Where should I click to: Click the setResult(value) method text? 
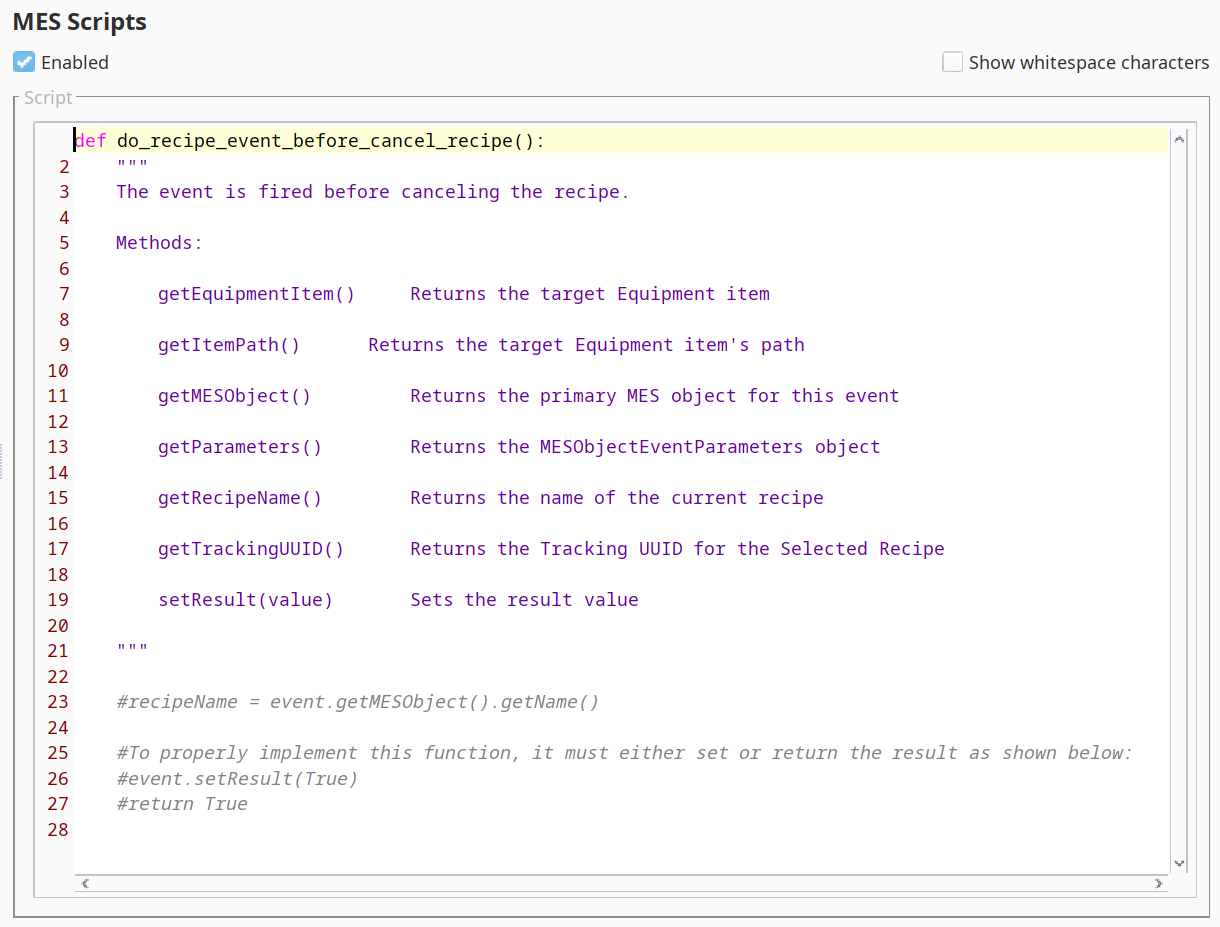tap(245, 600)
